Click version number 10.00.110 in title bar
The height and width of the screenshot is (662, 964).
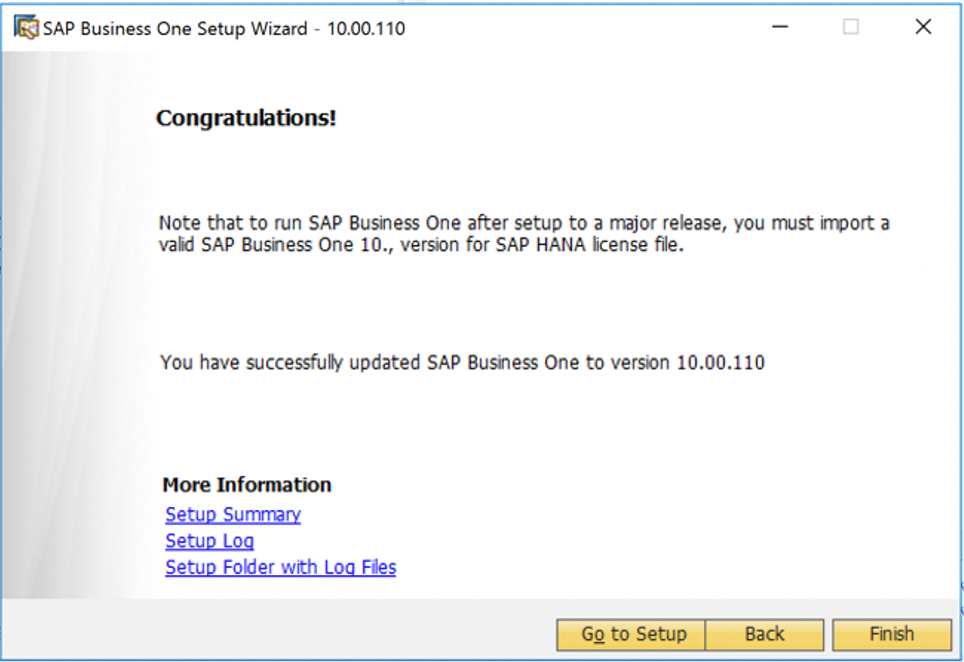pos(366,28)
